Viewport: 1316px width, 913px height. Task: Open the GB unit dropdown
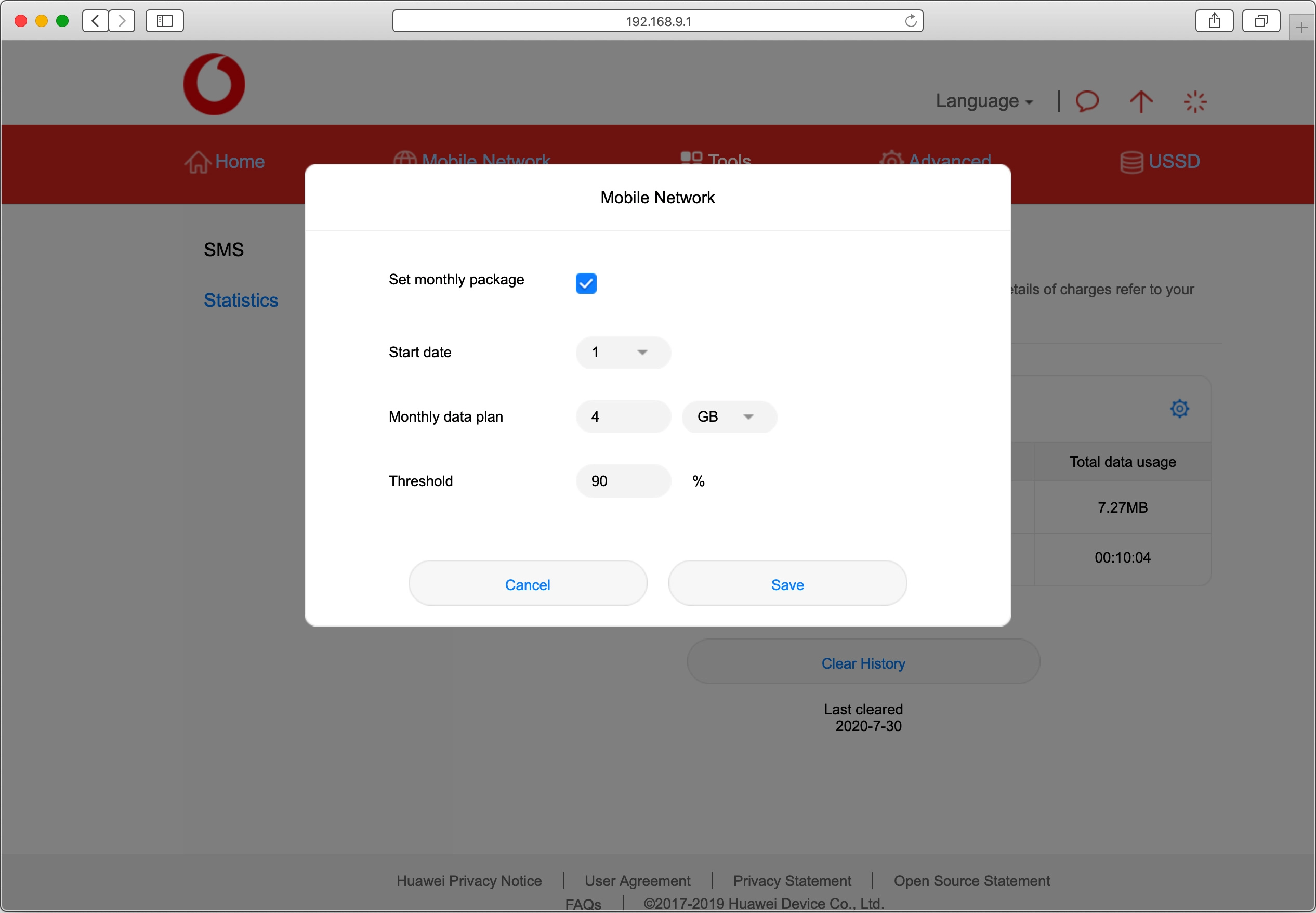[728, 417]
